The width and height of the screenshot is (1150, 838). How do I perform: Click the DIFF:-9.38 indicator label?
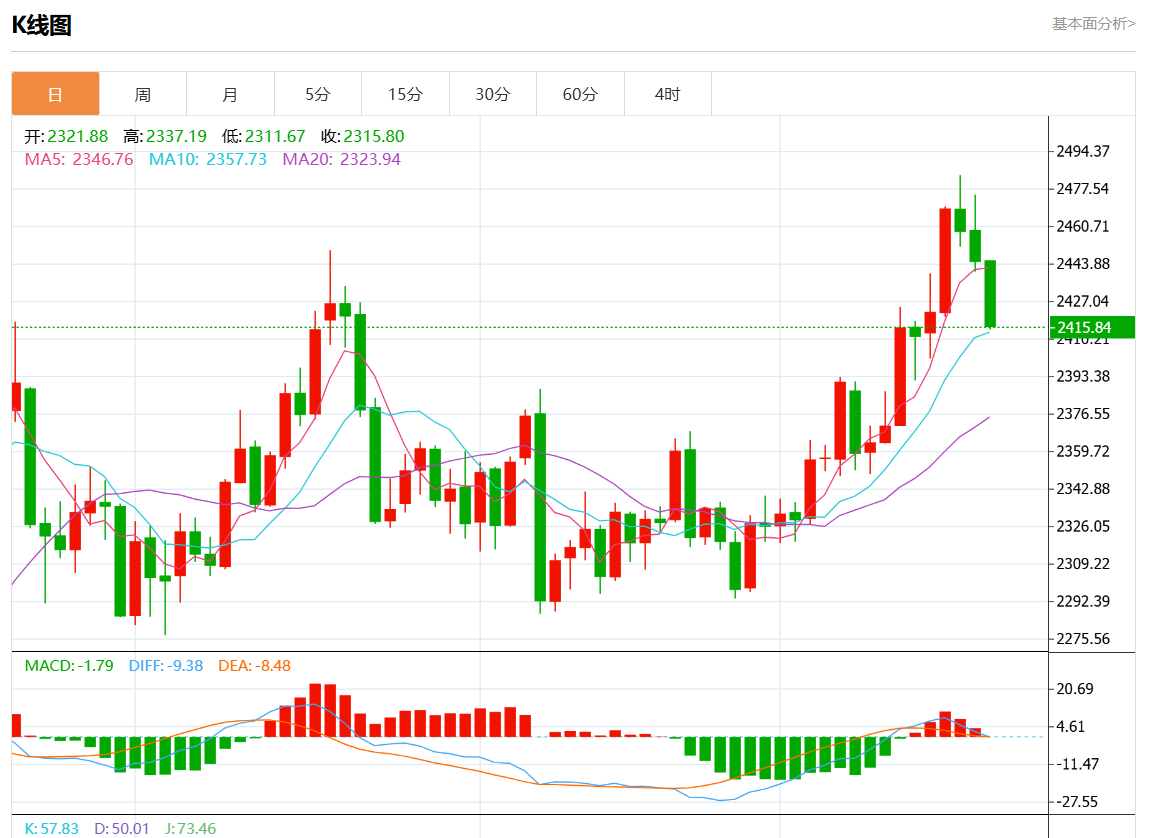166,666
